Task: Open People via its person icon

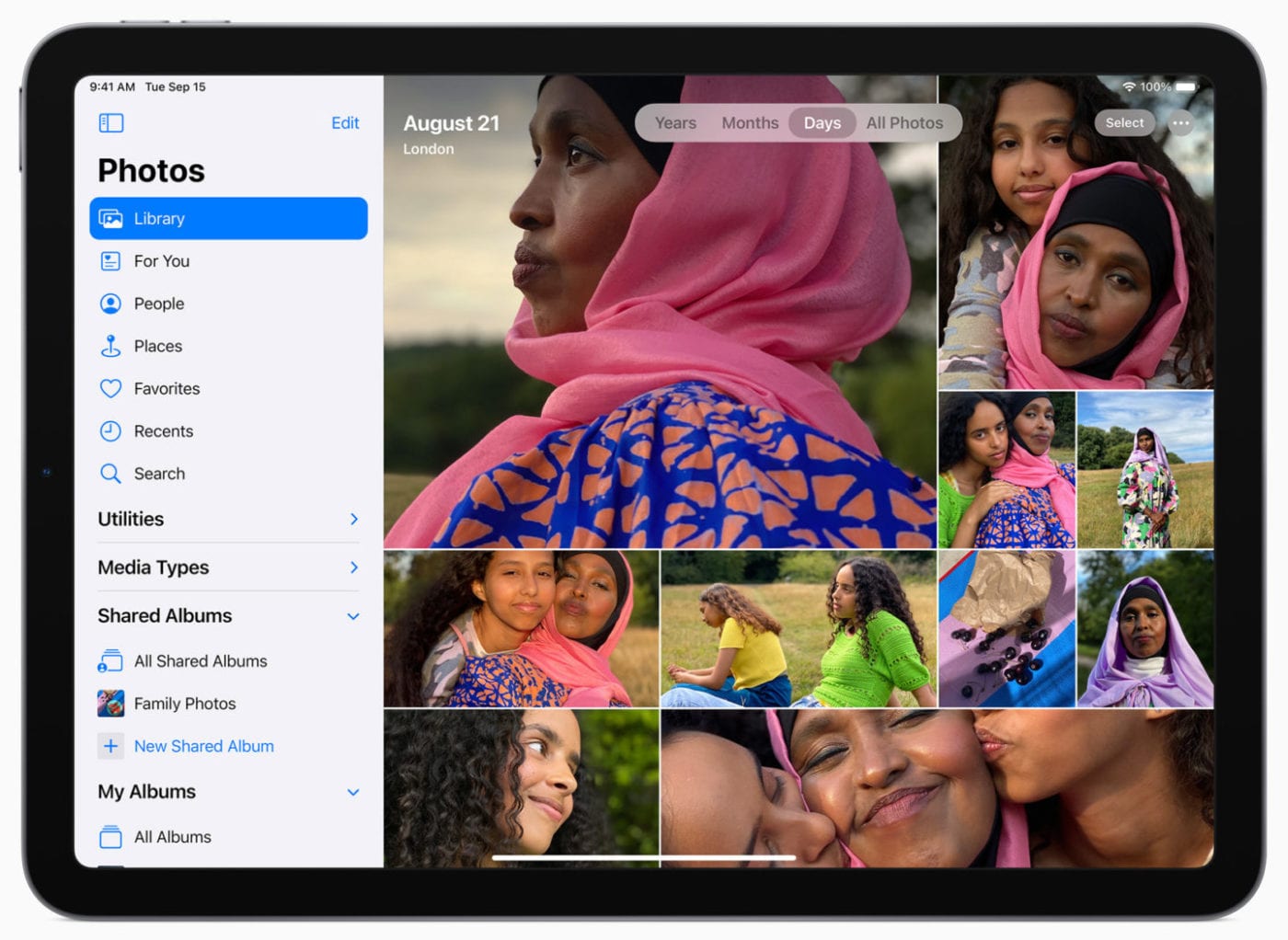Action: click(x=110, y=304)
